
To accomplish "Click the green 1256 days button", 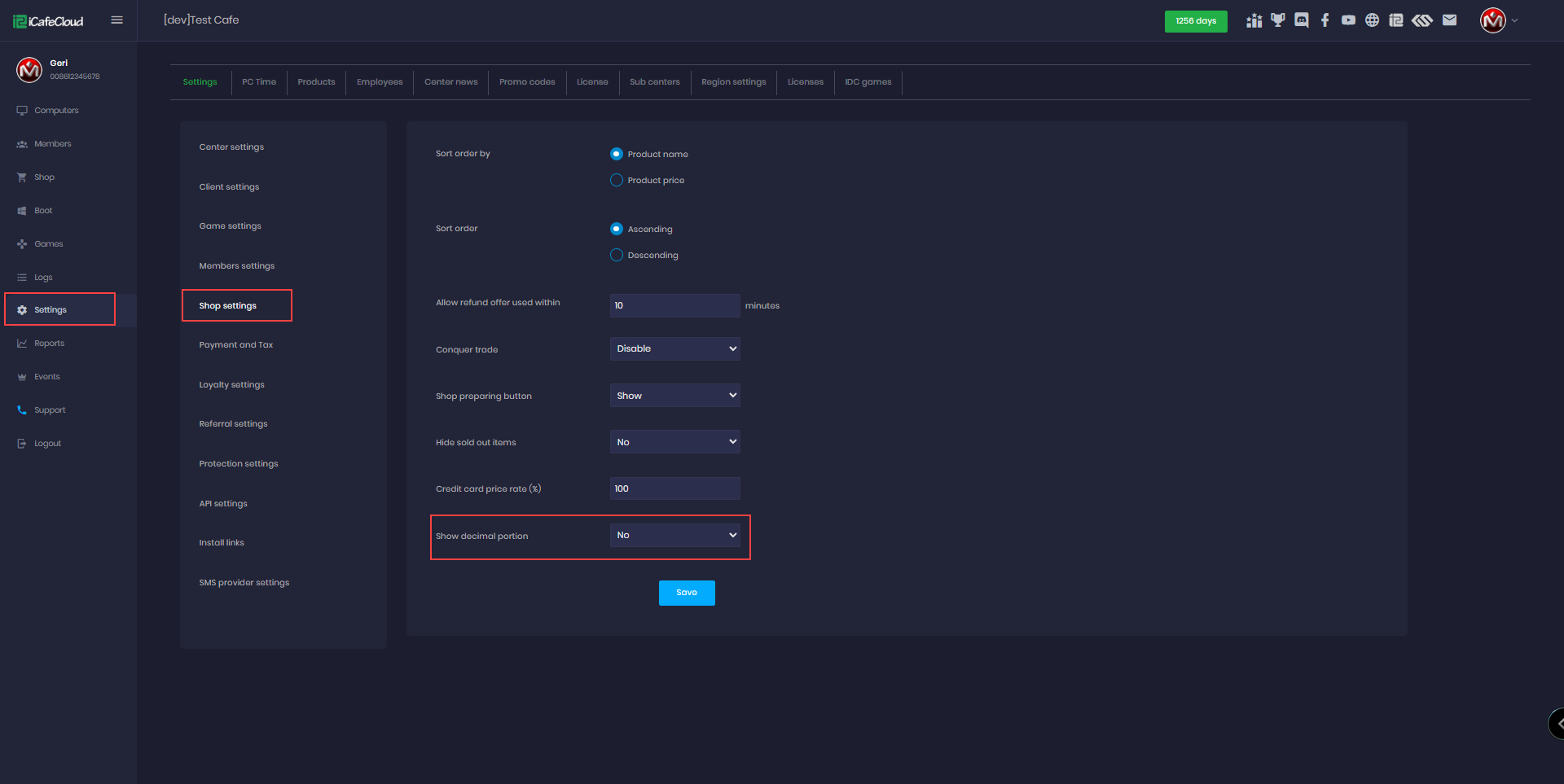I will [1195, 21].
